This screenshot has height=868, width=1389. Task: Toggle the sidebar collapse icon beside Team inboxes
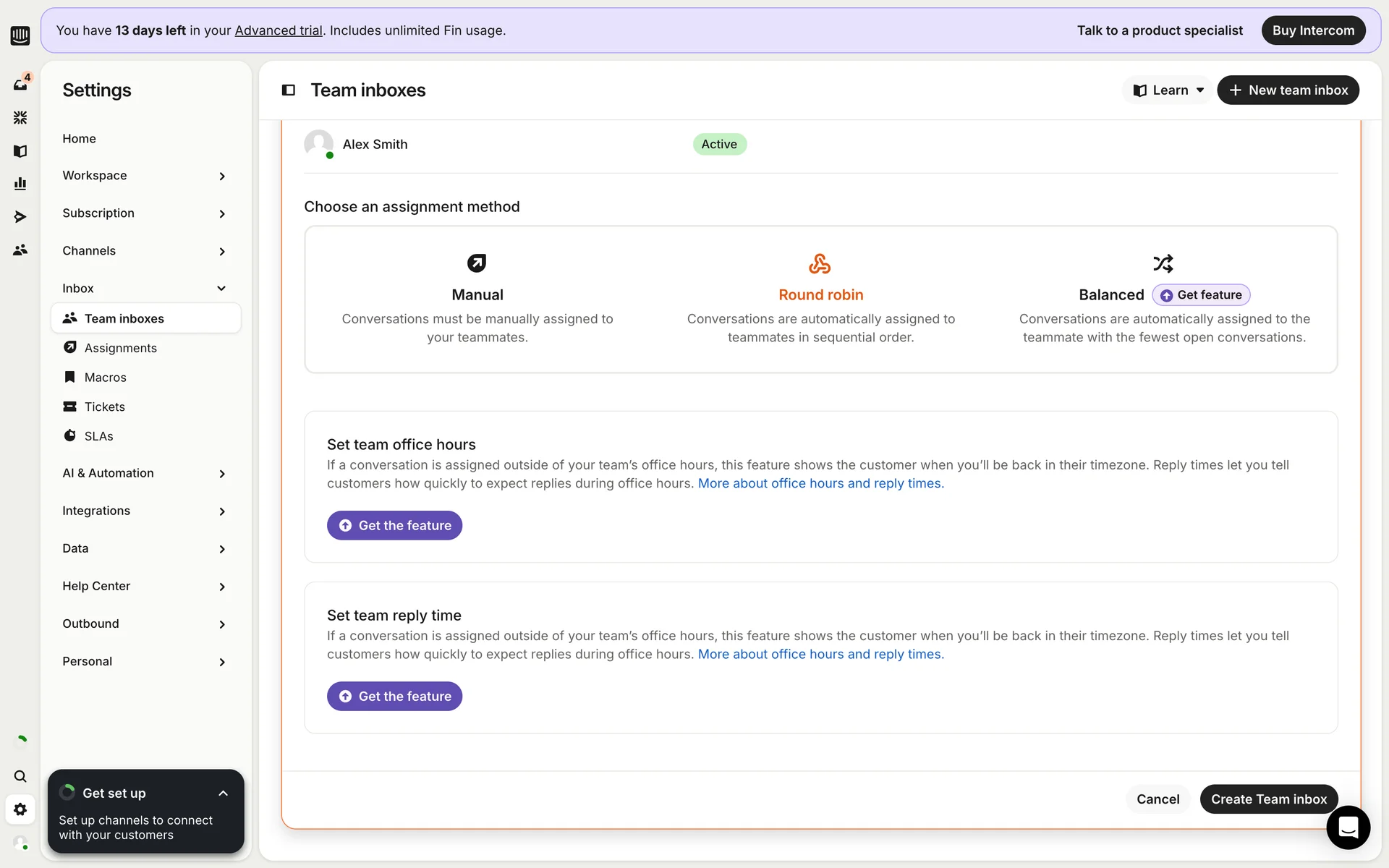pyautogui.click(x=288, y=90)
